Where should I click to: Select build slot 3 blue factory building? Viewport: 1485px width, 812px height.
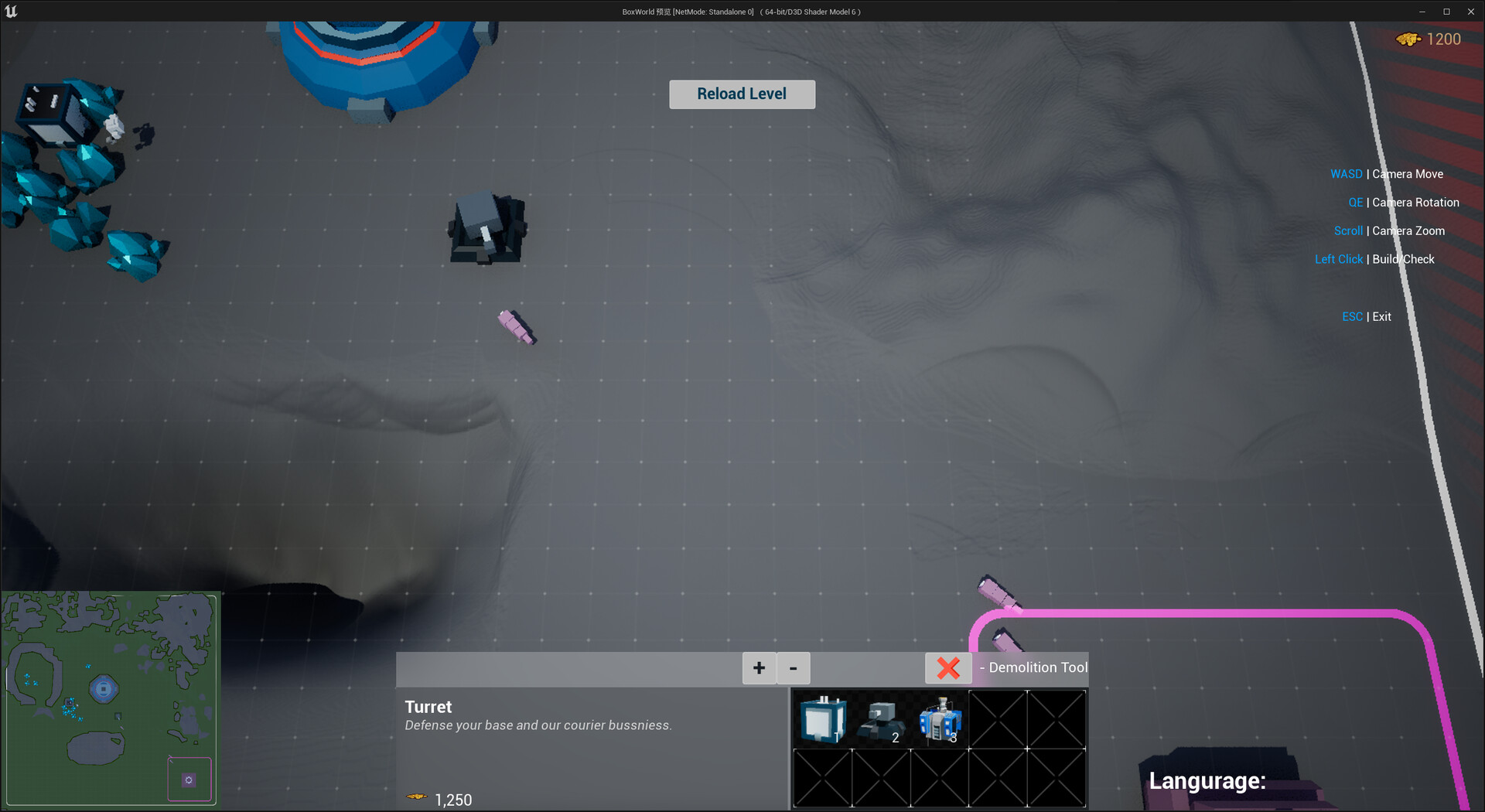point(940,720)
